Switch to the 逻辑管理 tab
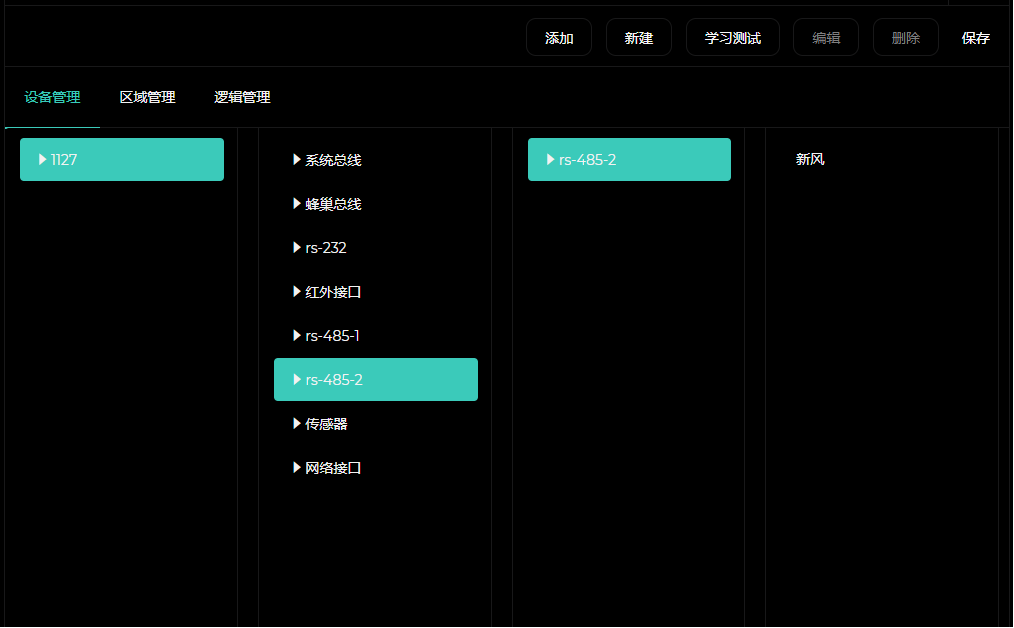This screenshot has height=628, width=1014. click(x=242, y=97)
